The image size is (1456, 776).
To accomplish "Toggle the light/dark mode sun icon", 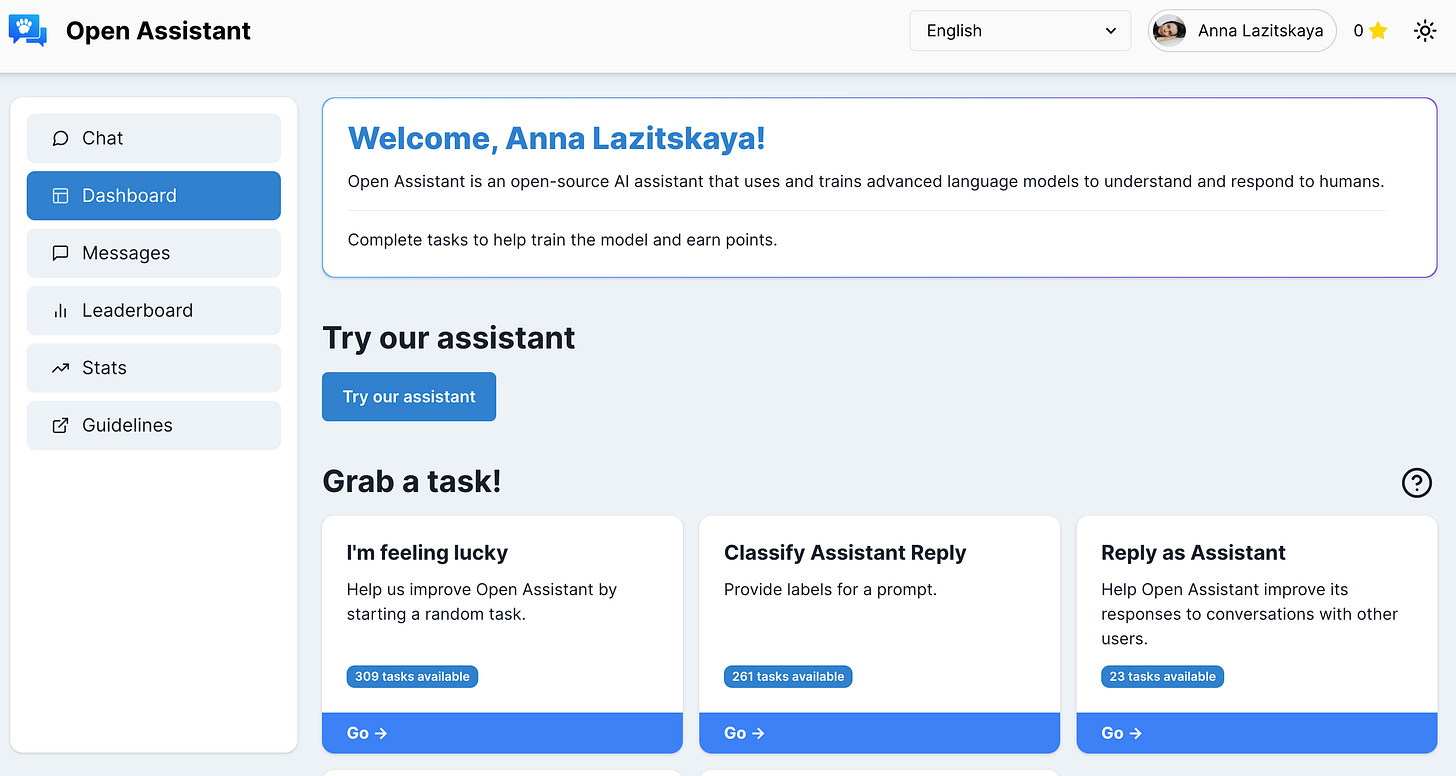I will 1425,31.
